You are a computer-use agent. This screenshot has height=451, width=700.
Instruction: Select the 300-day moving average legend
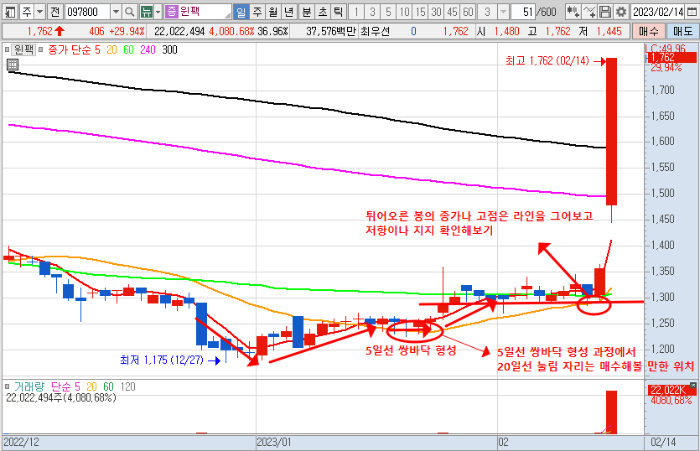pyautogui.click(x=170, y=50)
